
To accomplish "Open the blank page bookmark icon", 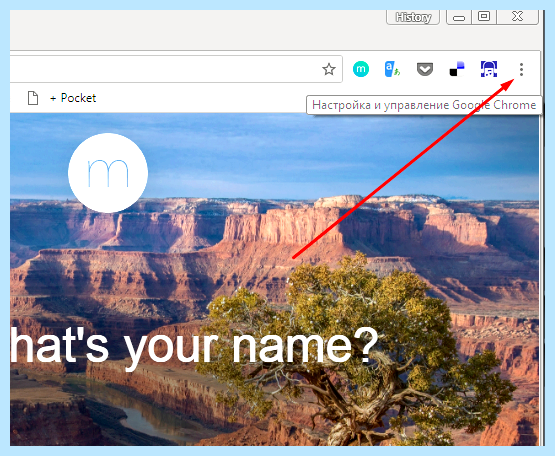I will click(x=33, y=98).
